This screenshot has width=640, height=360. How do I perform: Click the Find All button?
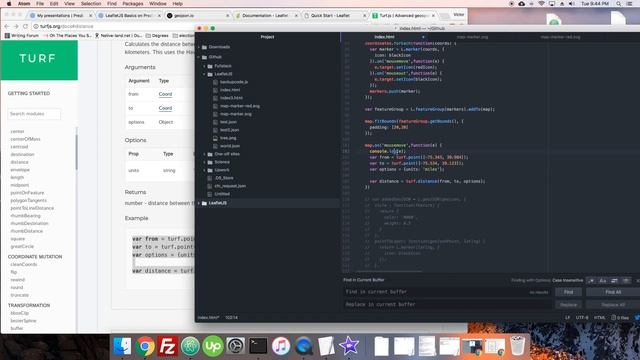point(613,292)
